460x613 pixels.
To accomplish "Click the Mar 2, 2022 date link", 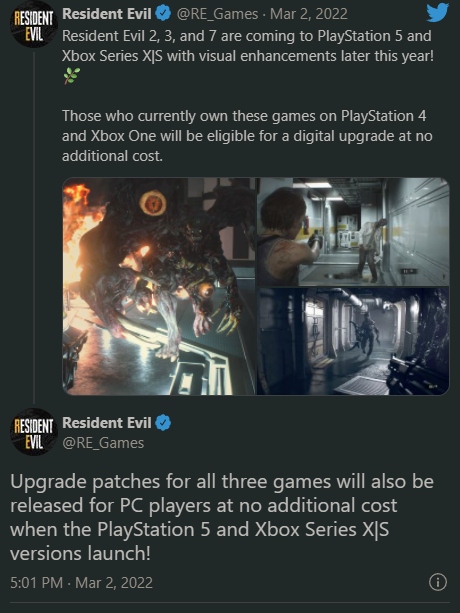I will [x=309, y=14].
